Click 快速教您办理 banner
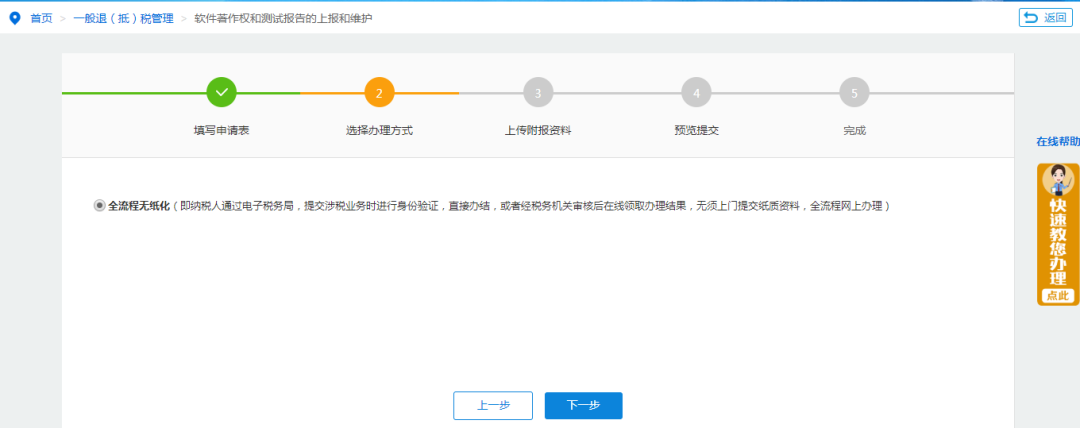The width and height of the screenshot is (1080, 428). click(x=1058, y=234)
